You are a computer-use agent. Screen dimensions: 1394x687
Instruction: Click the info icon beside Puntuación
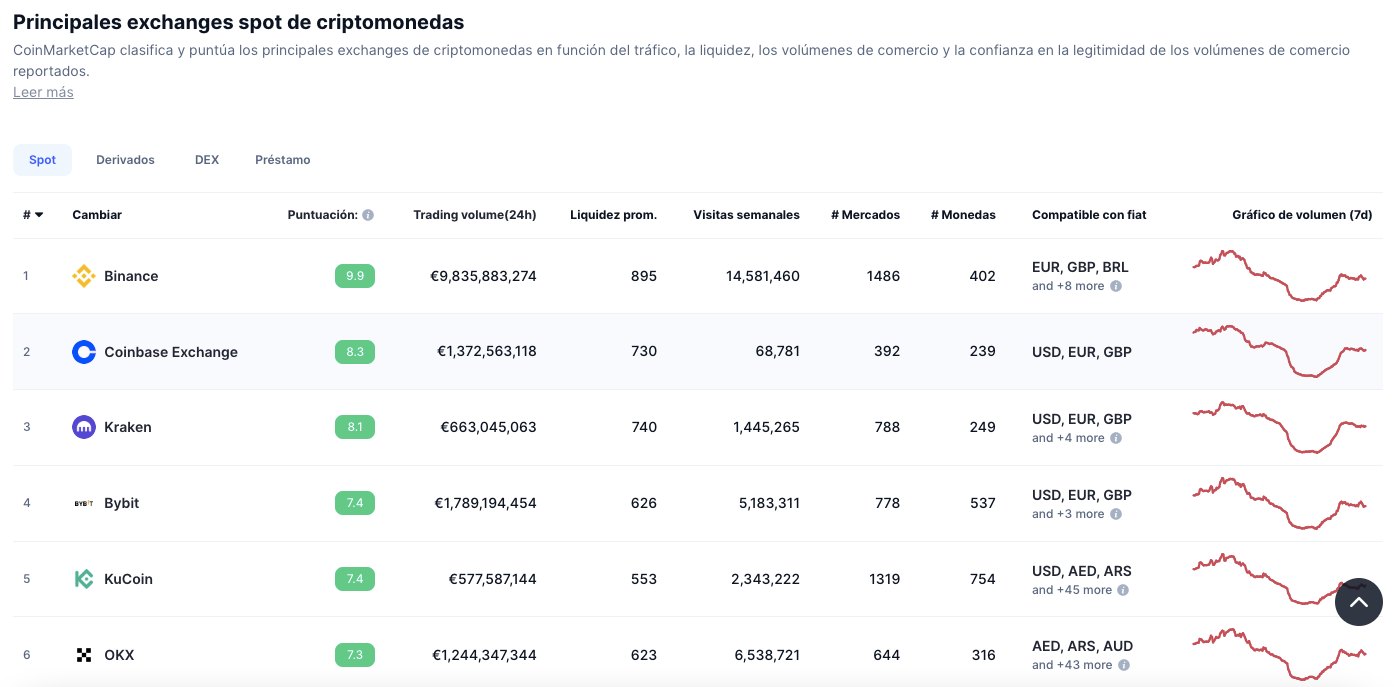tap(368, 215)
